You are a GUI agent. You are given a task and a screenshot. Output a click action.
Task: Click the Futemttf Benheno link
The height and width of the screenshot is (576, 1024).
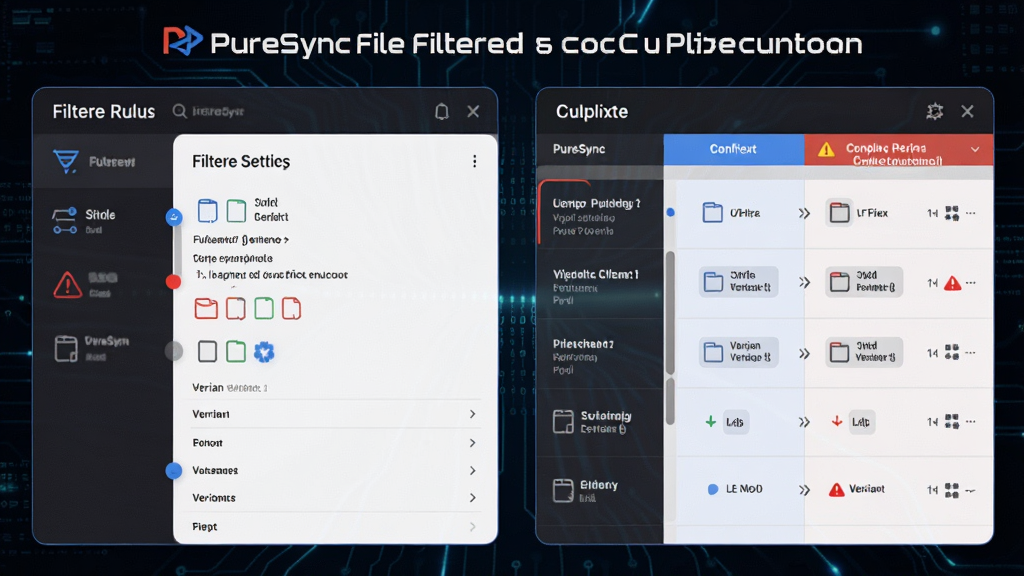241,240
